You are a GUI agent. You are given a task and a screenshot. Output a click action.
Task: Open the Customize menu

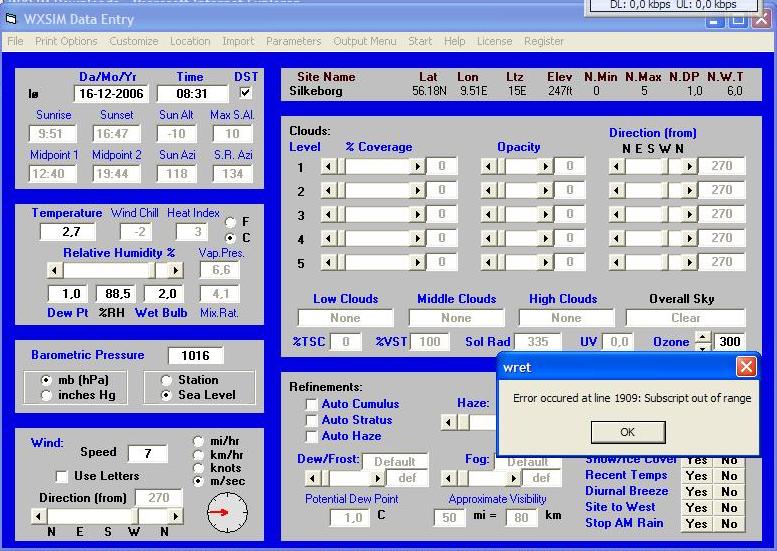tap(134, 41)
